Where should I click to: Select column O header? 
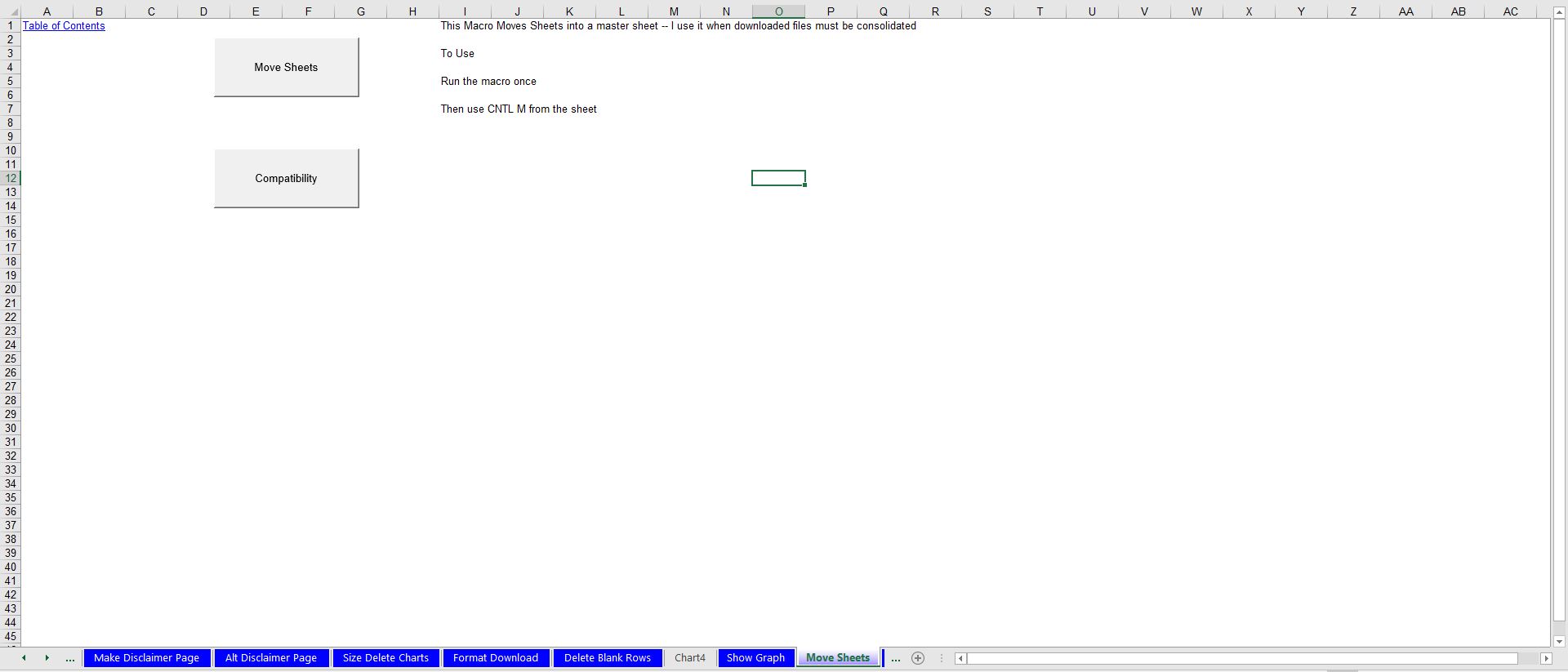[778, 11]
